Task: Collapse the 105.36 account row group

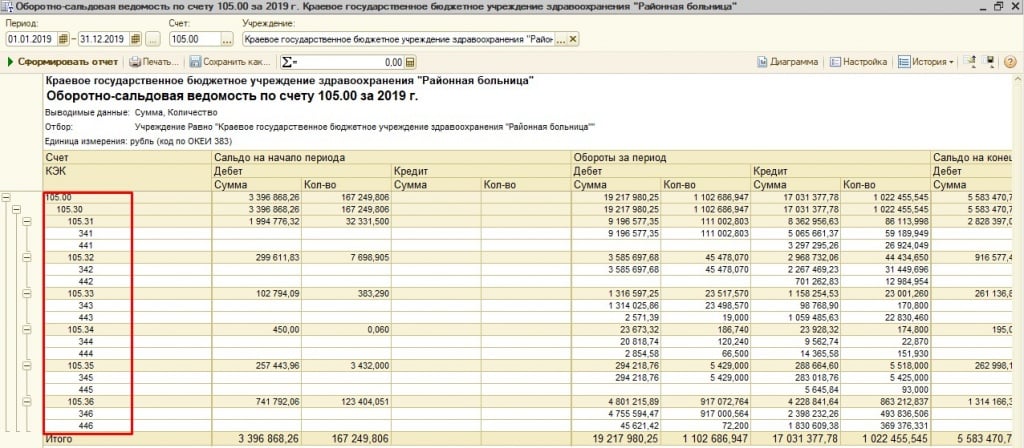Action: [x=26, y=401]
